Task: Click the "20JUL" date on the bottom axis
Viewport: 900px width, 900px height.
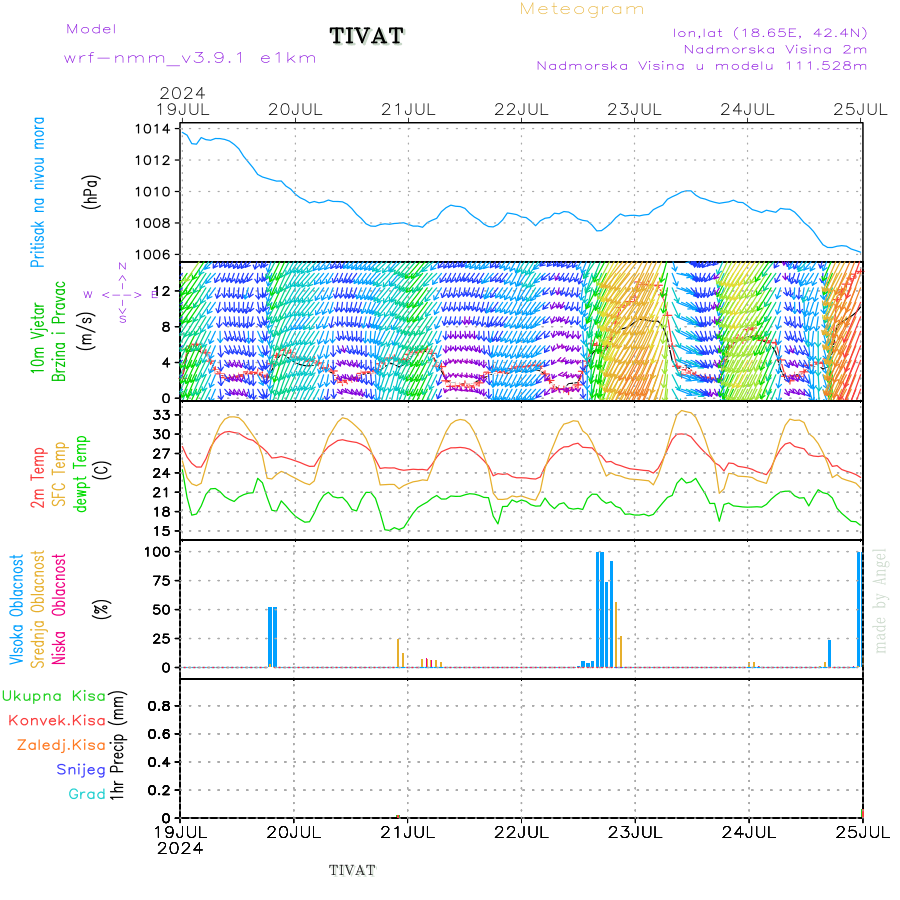Action: tap(294, 833)
